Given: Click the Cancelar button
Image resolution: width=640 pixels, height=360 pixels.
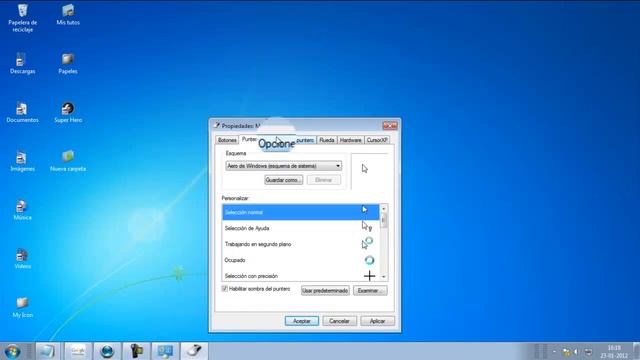Looking at the screenshot, I should (x=339, y=321).
